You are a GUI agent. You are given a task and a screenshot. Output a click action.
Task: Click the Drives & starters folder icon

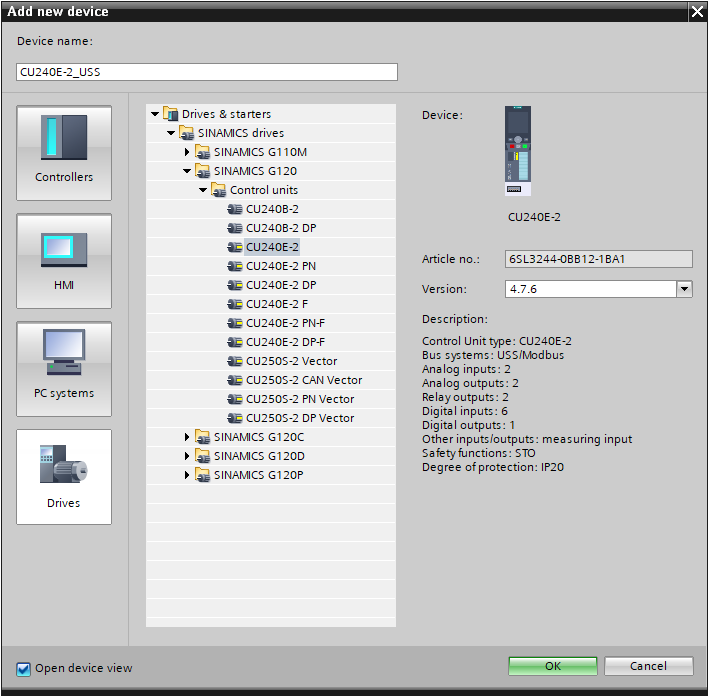coord(170,114)
